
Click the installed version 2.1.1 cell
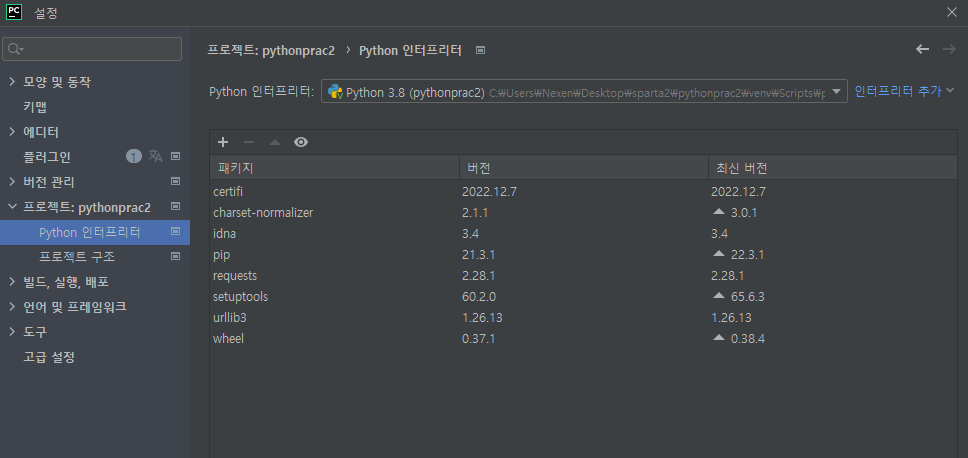click(475, 212)
